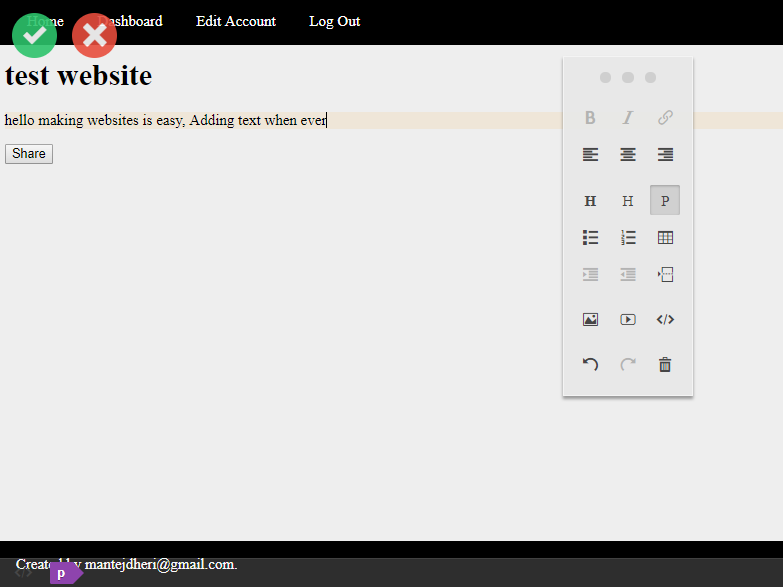Insert a video
The image size is (783, 587).
click(x=628, y=320)
